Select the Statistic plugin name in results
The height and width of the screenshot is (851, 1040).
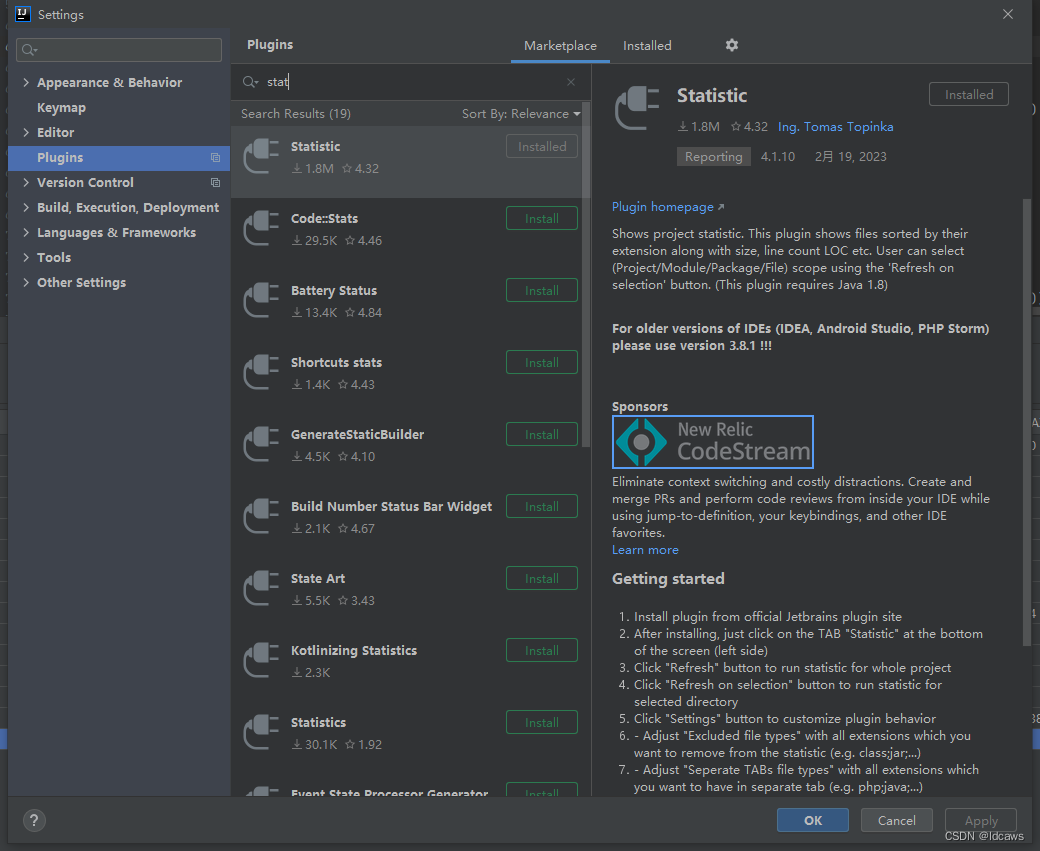[x=316, y=147]
